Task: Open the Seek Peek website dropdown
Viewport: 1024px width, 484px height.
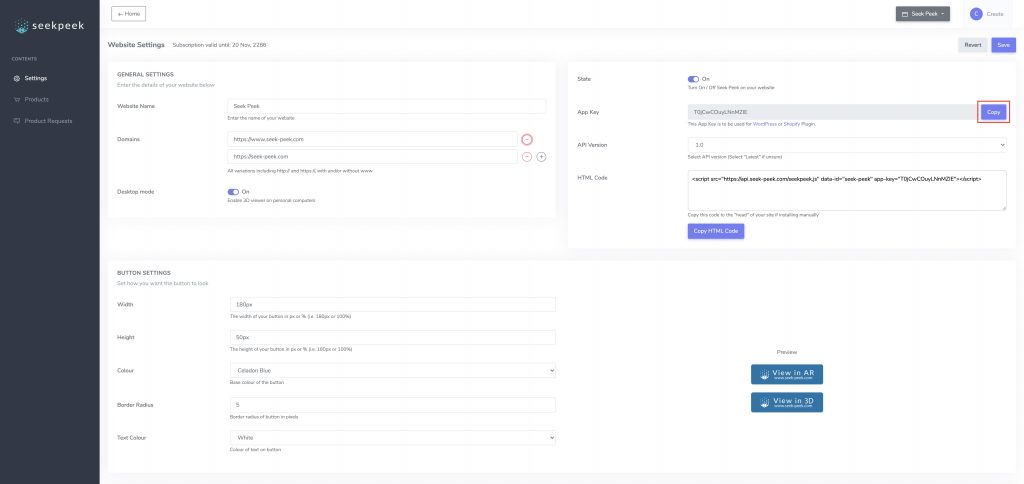Action: coord(923,14)
